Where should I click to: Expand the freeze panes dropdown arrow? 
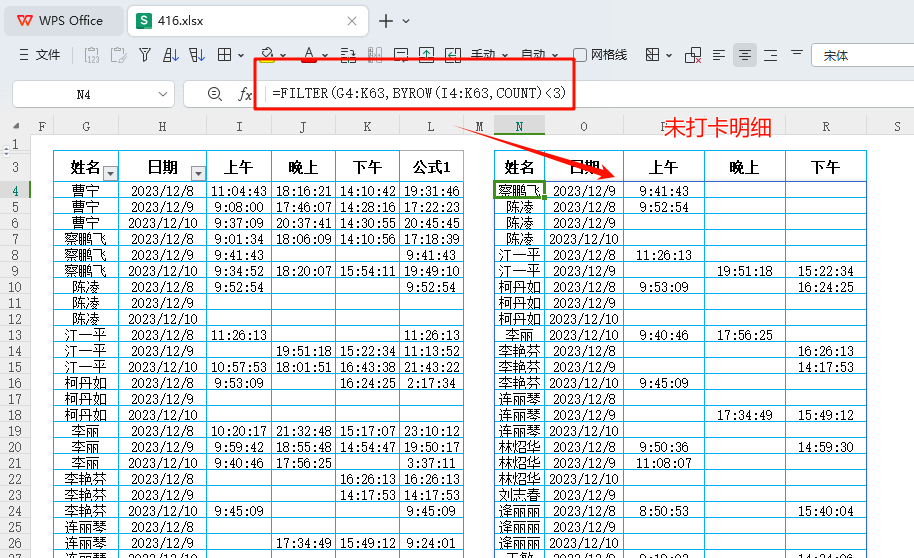669,55
